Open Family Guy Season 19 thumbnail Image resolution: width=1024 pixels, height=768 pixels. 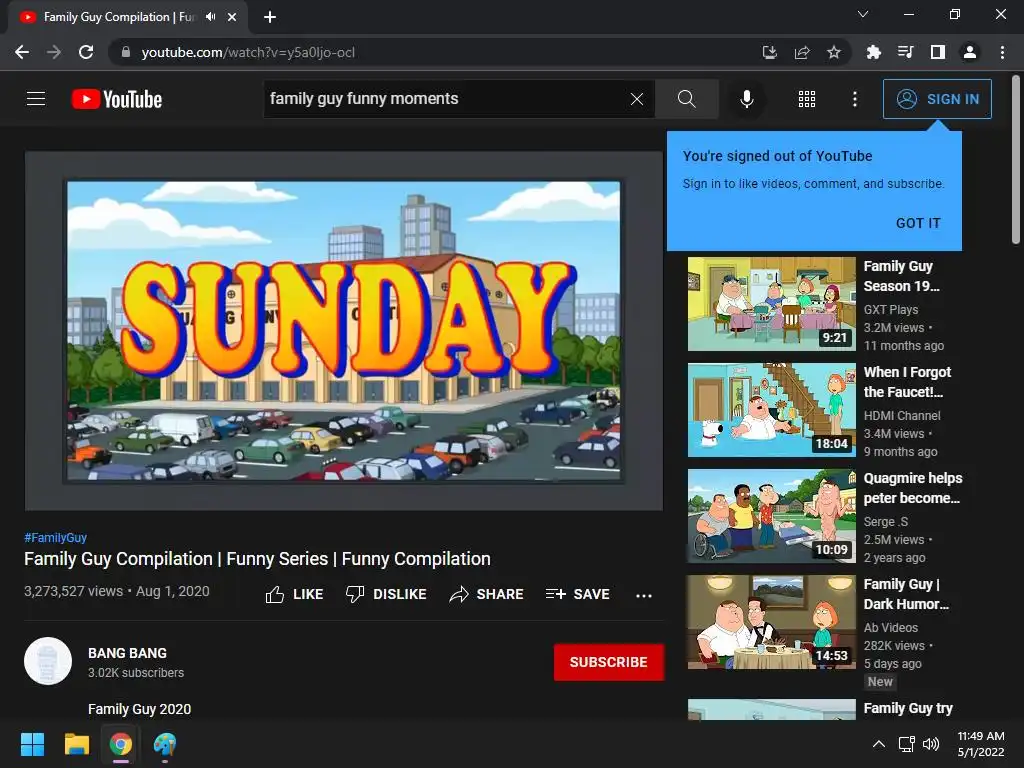coord(771,304)
